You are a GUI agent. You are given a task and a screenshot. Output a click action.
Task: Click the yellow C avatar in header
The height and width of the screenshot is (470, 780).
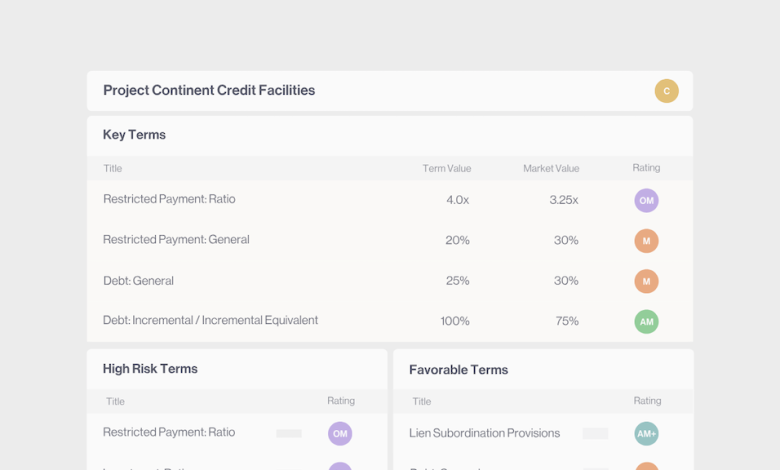coord(667,91)
